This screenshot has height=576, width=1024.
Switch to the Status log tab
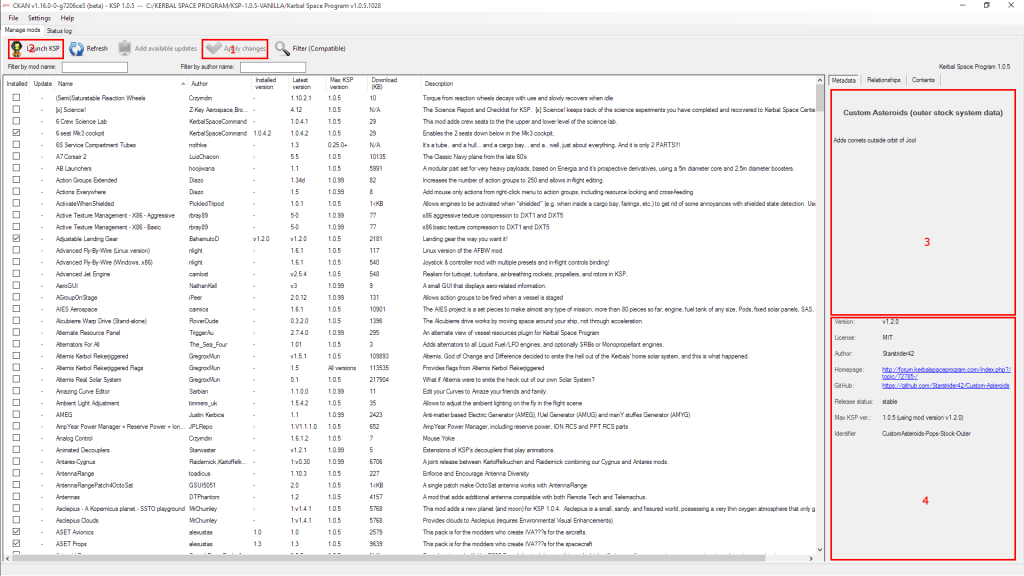tap(59, 31)
